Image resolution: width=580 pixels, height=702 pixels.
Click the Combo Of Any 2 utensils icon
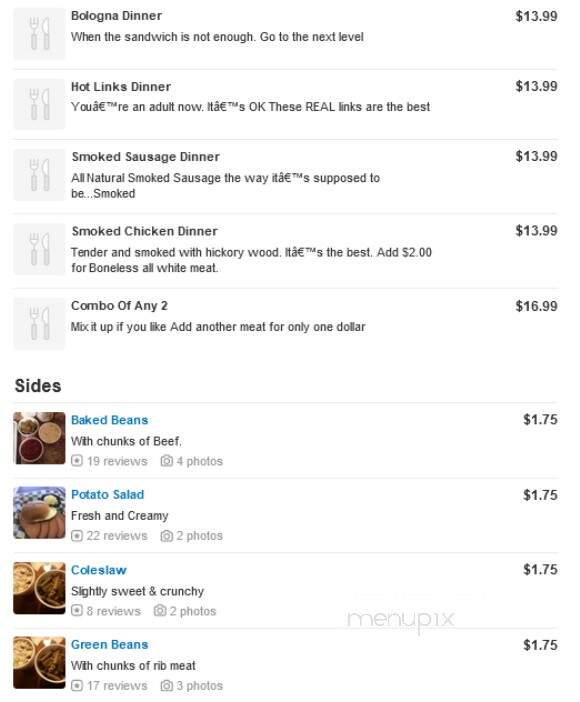39,323
